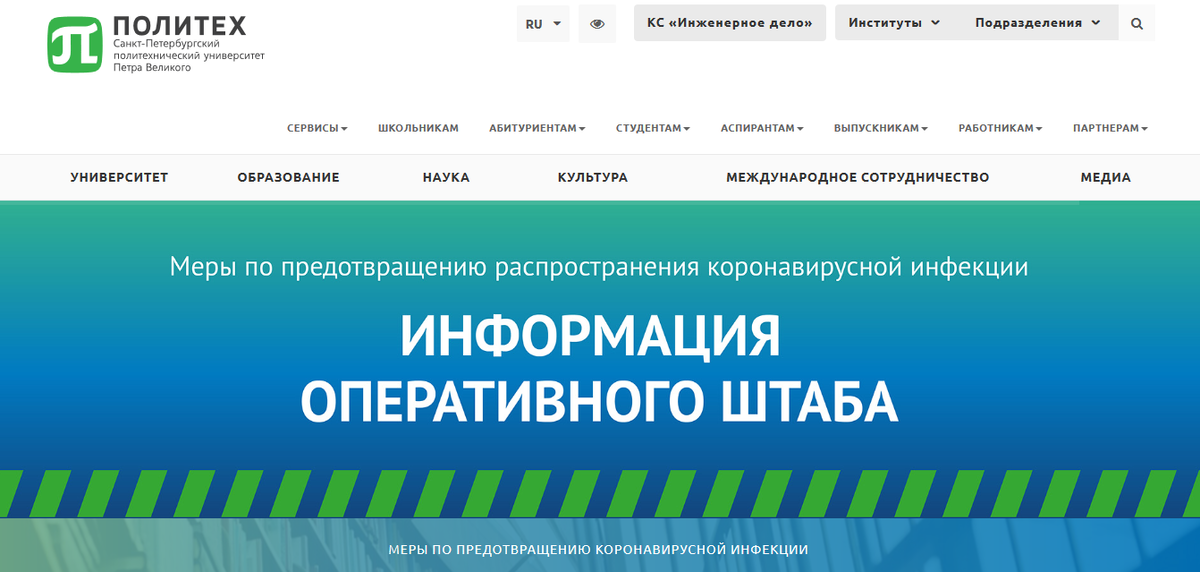Open КС «Инженерное дело» button
The image size is (1200, 572).
coord(730,23)
